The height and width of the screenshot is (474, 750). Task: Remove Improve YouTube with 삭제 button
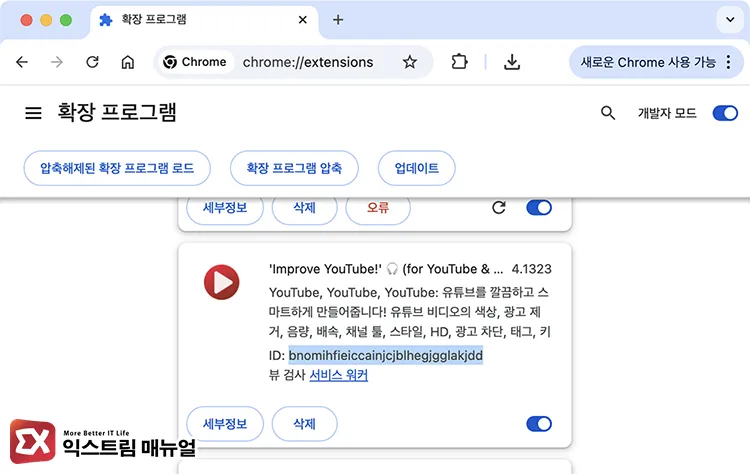(x=305, y=424)
